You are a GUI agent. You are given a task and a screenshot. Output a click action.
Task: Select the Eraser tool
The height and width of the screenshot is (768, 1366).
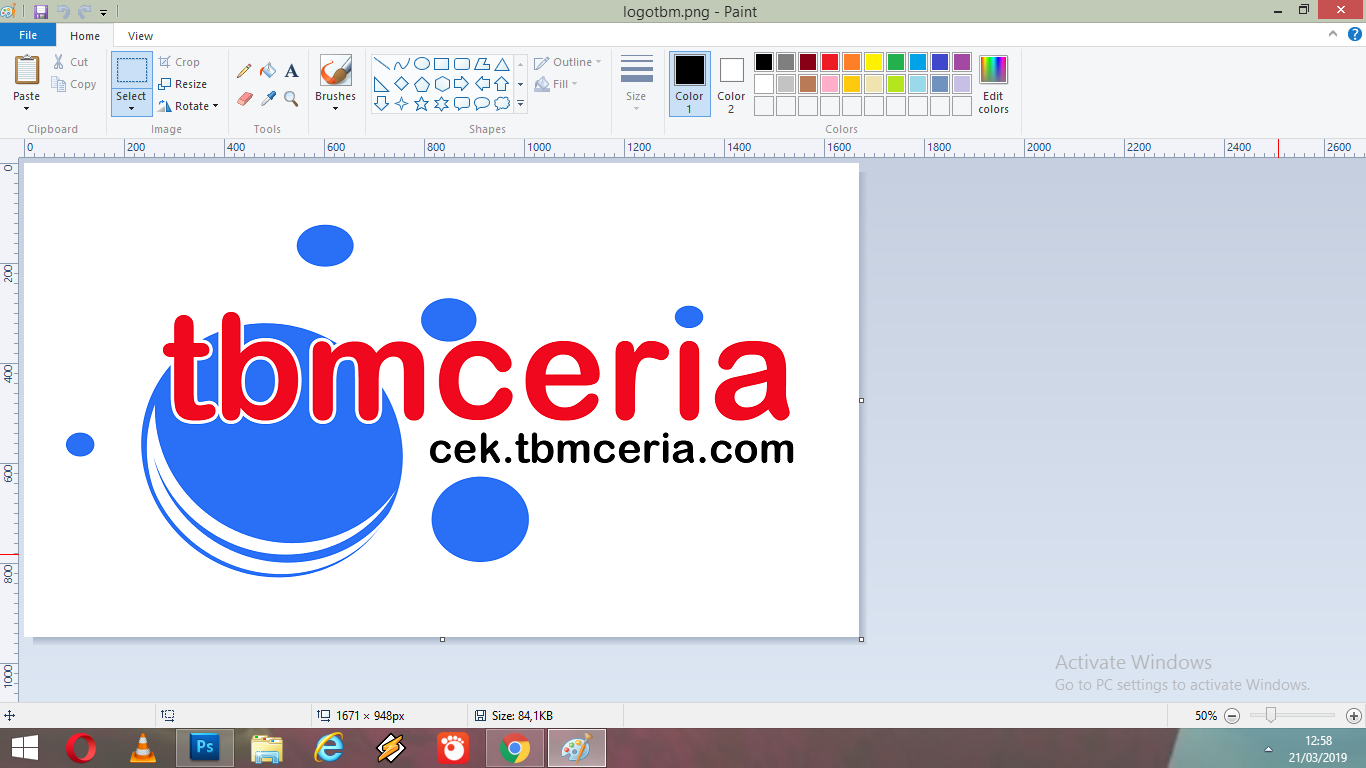[244, 97]
